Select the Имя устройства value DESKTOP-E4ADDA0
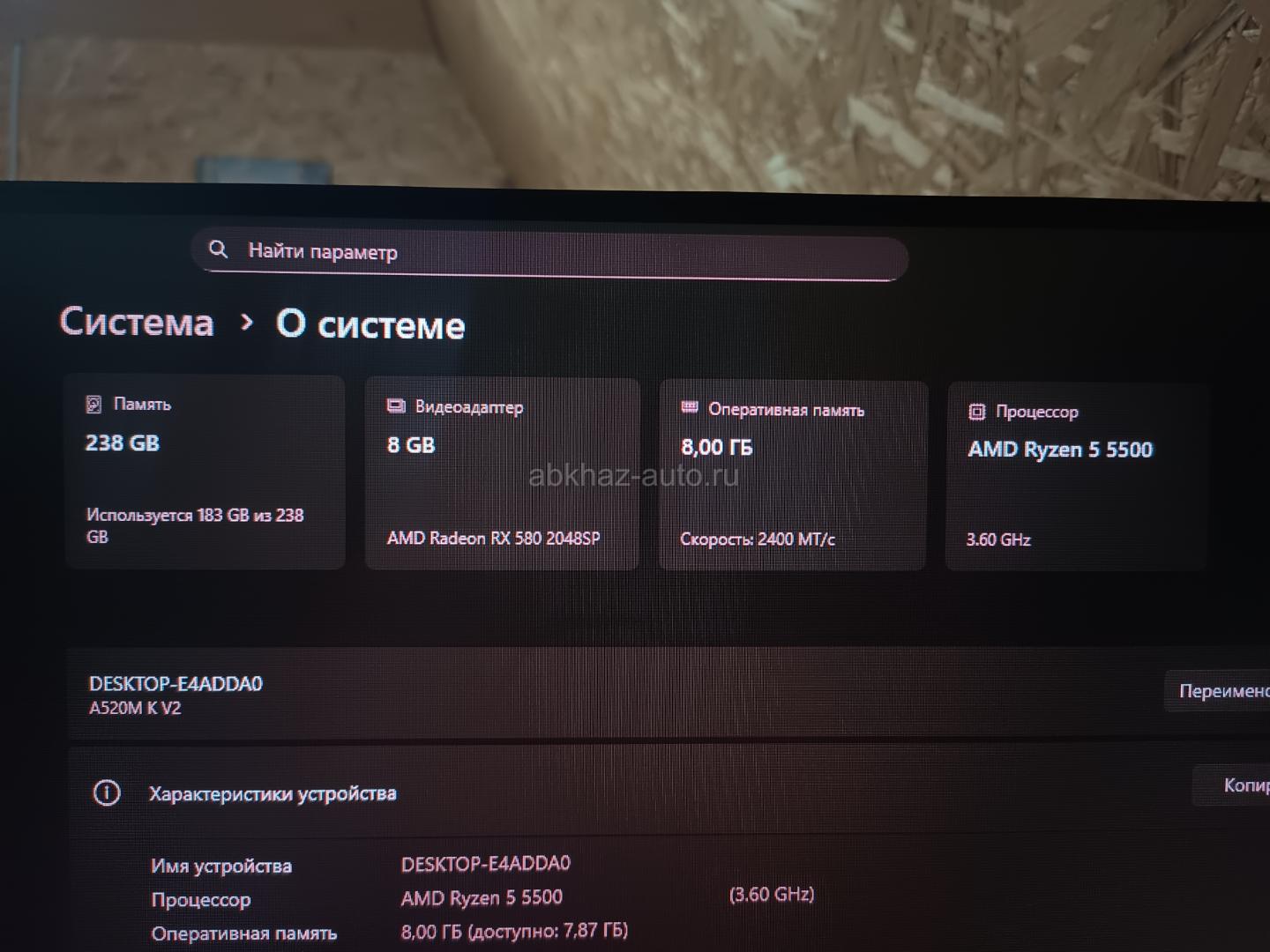The height and width of the screenshot is (952, 1270). 486,864
